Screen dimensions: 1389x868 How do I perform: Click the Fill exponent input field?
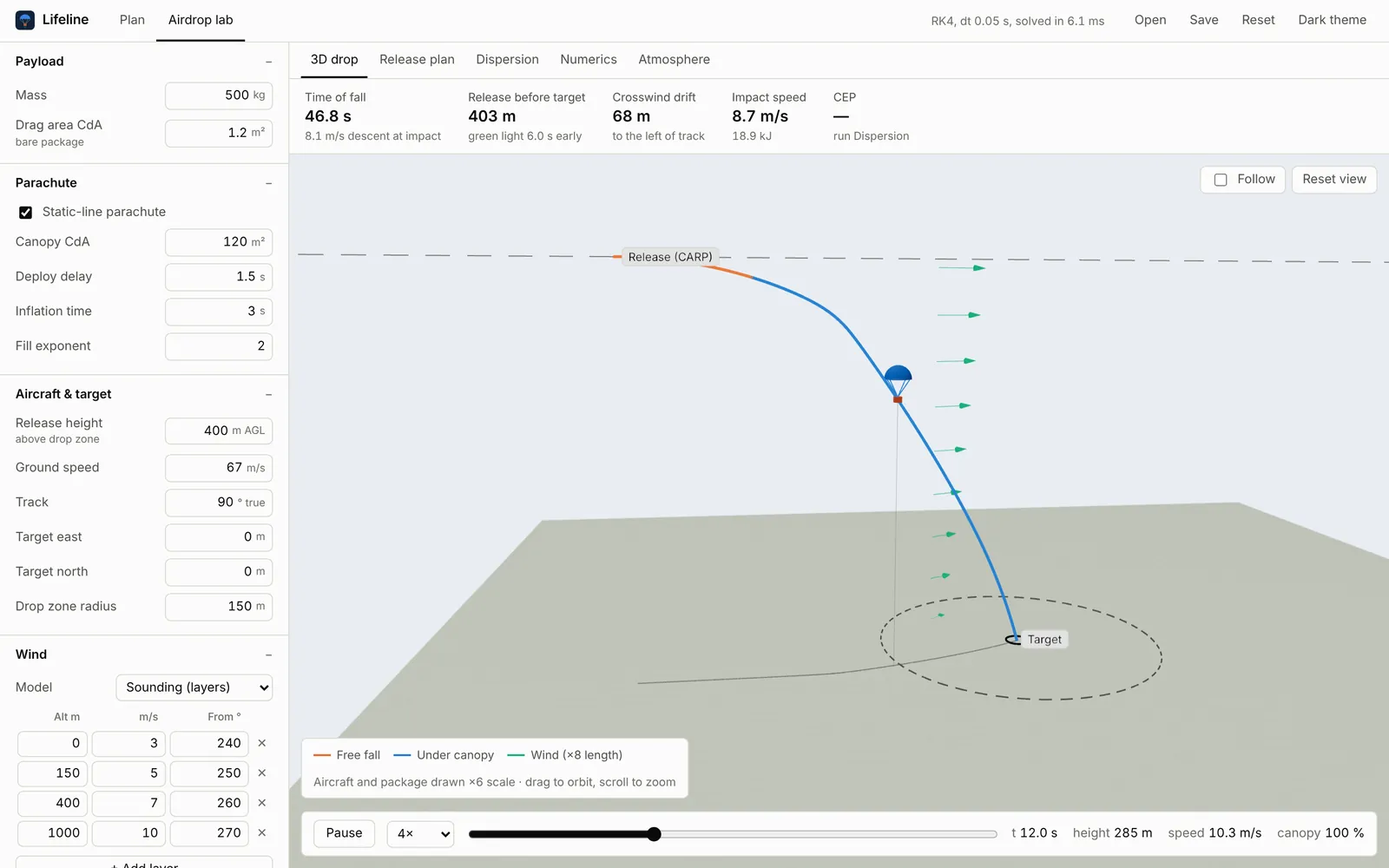point(219,346)
